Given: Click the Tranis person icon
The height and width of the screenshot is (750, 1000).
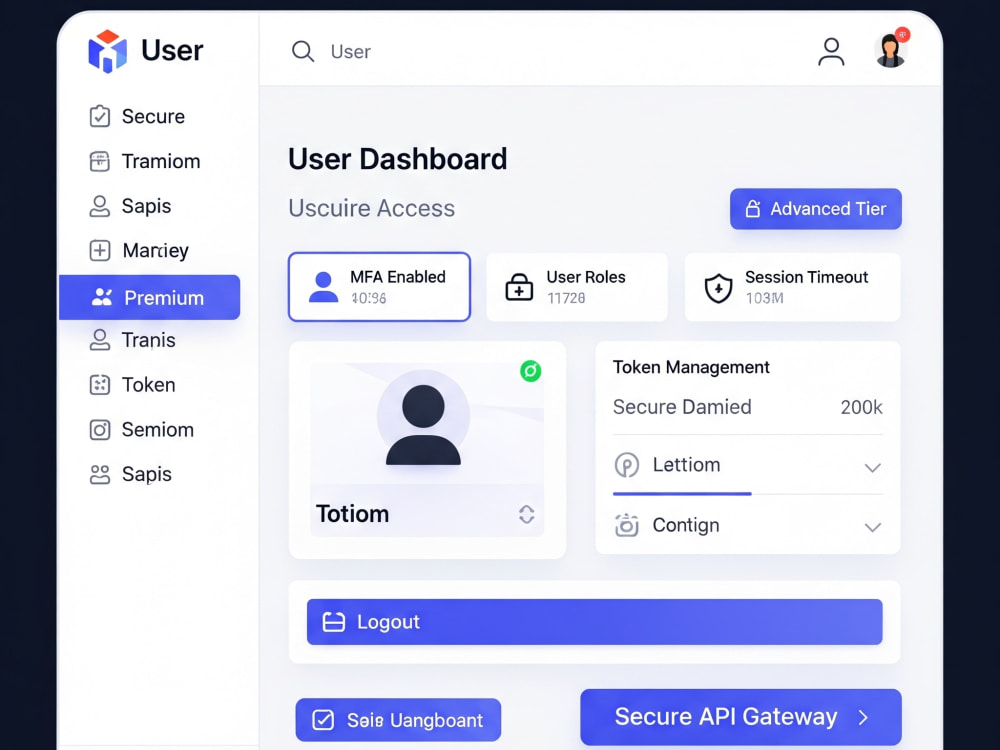Looking at the screenshot, I should coord(99,340).
